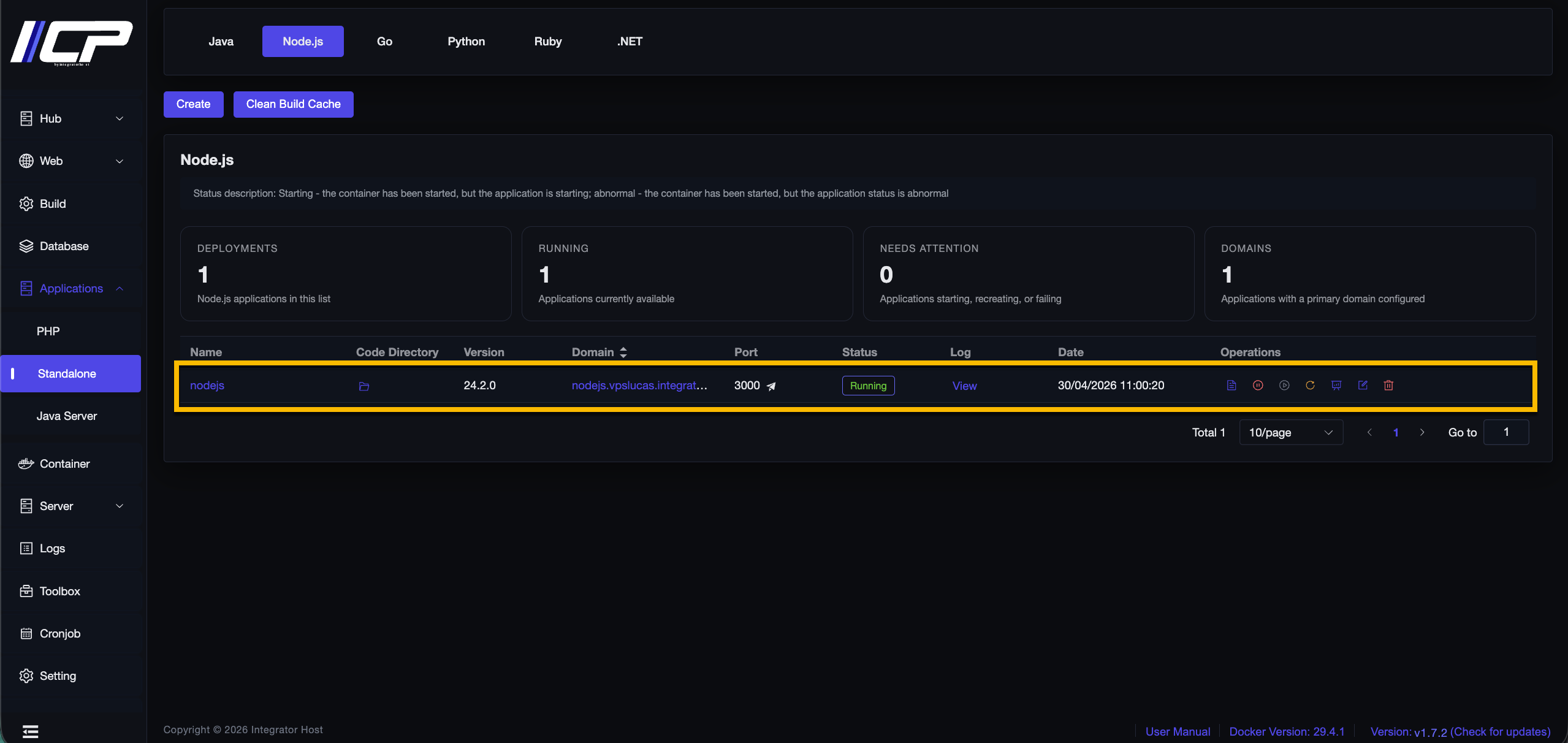Image resolution: width=1568 pixels, height=743 pixels.
Task: Open the Toolbox section in the sidebar
Action: pyautogui.click(x=50, y=591)
